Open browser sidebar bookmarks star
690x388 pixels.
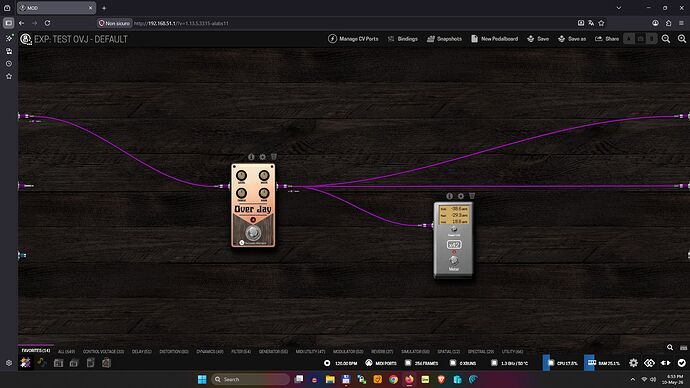[x=9, y=77]
